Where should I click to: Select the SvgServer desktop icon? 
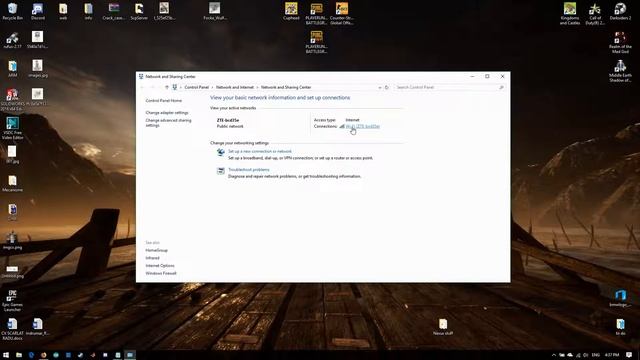(x=139, y=11)
